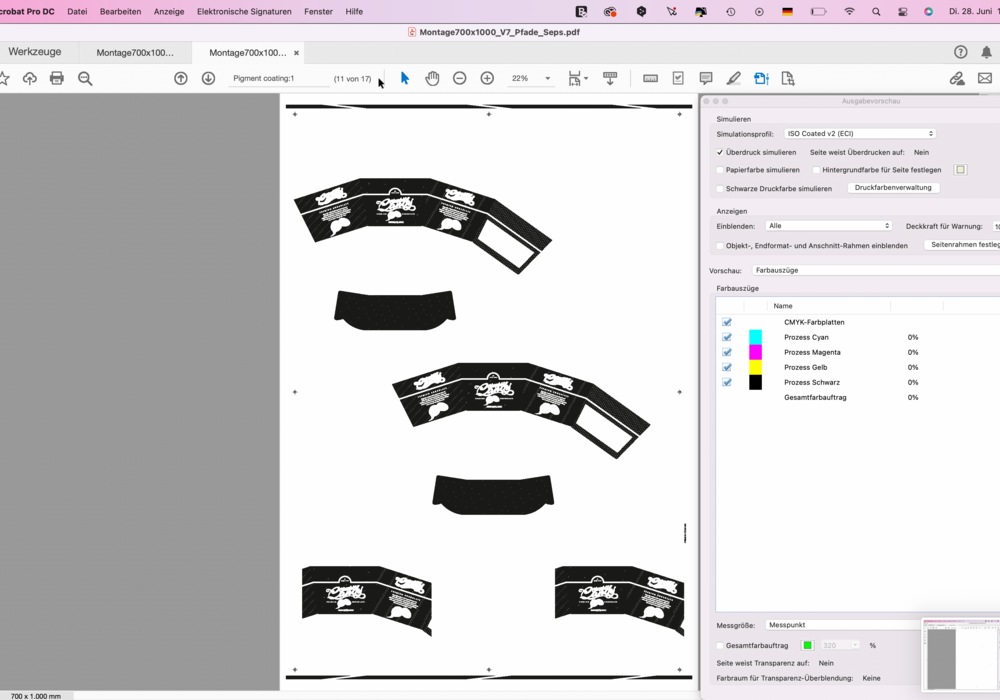This screenshot has width=1000, height=700.
Task: Open Messgröße Messpunkt dropdown
Action: coord(844,625)
